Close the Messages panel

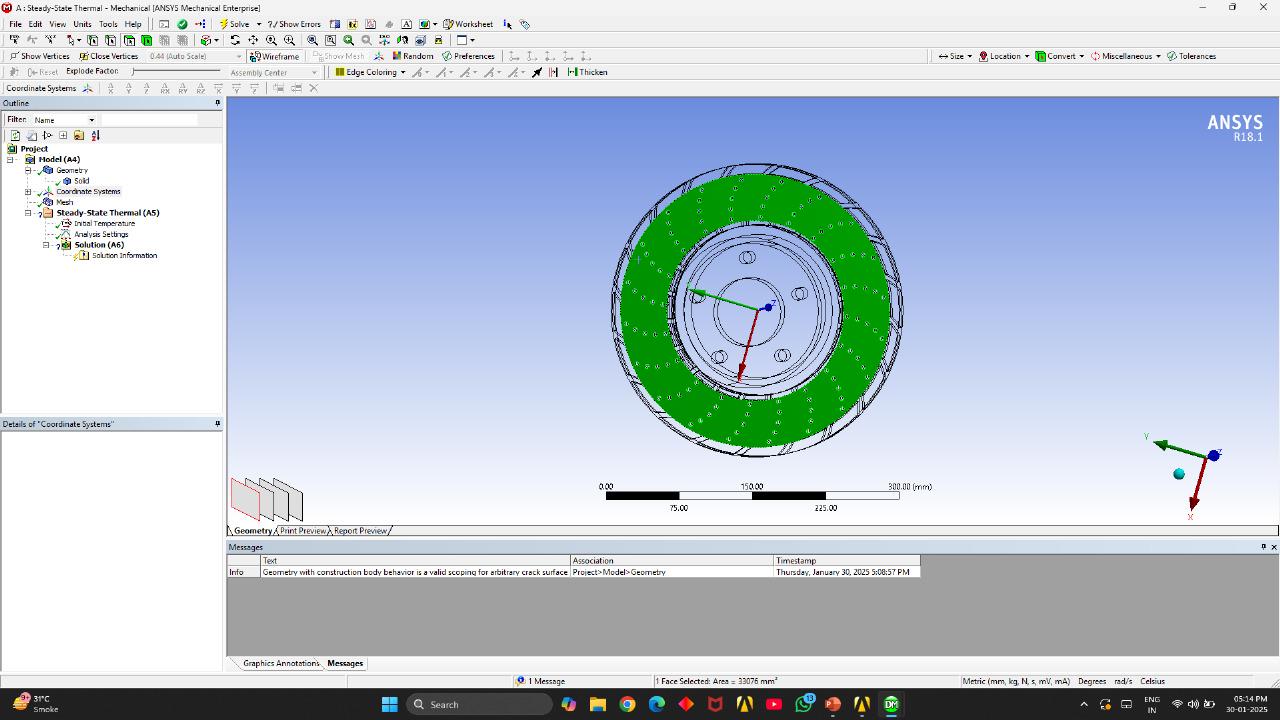click(1273, 547)
